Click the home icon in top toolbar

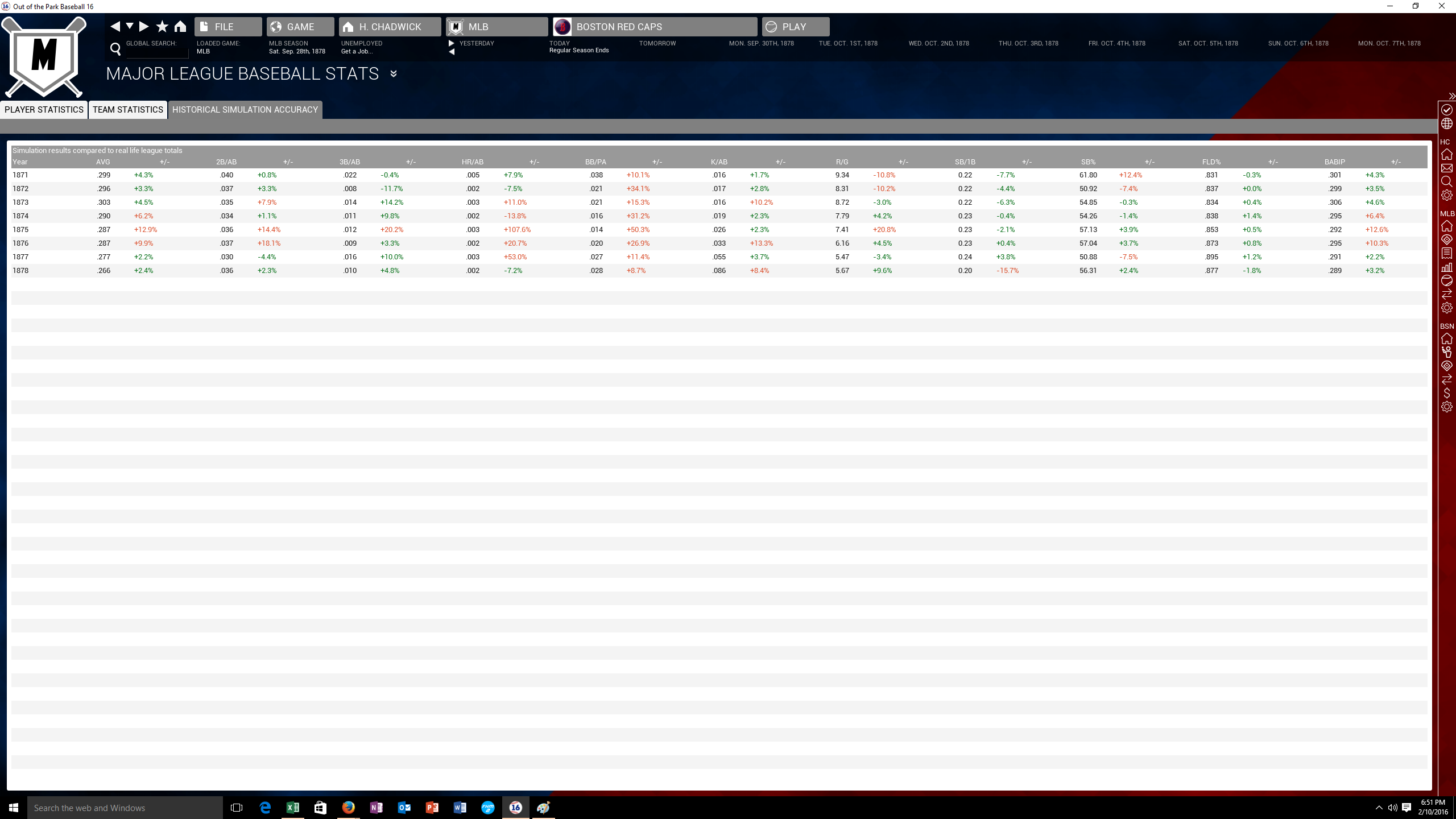pos(180,26)
